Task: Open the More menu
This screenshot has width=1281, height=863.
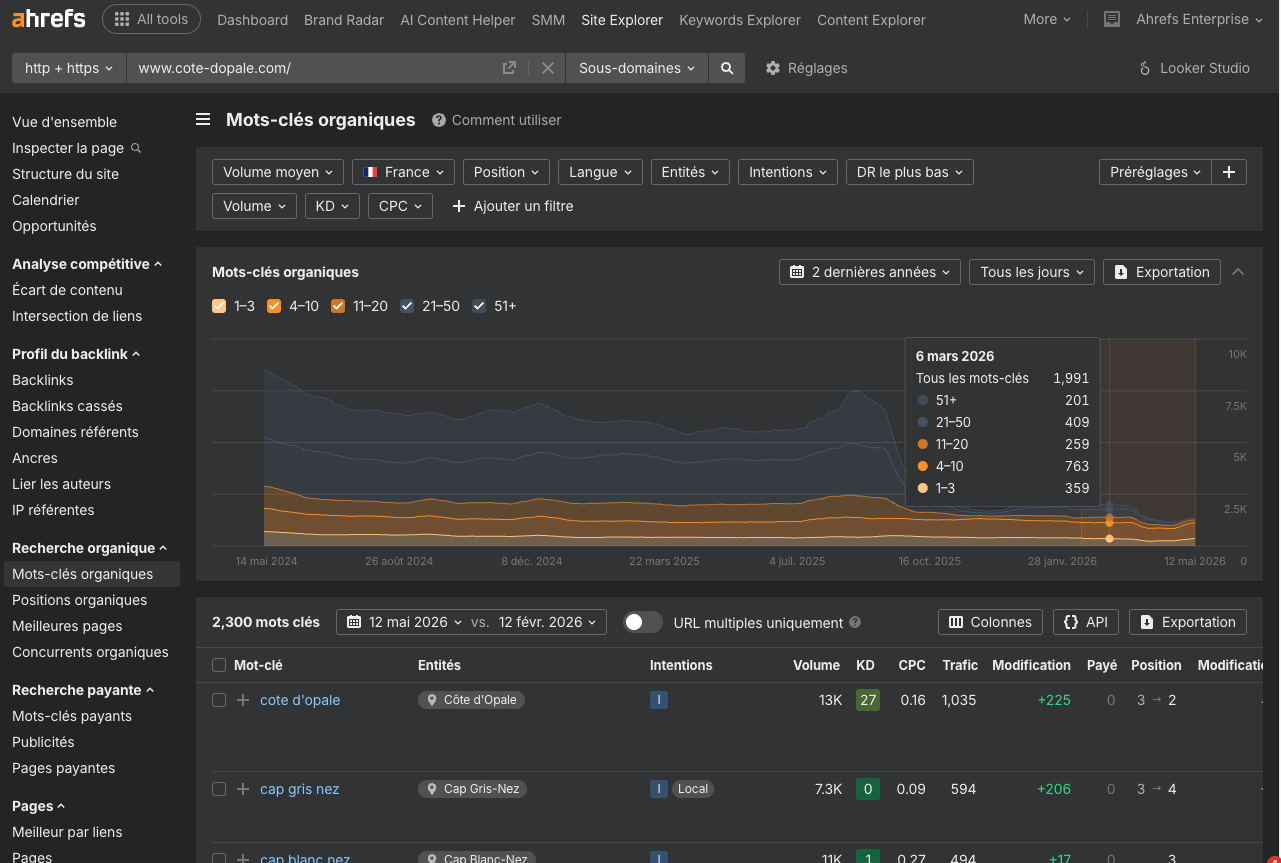Action: [x=1047, y=19]
